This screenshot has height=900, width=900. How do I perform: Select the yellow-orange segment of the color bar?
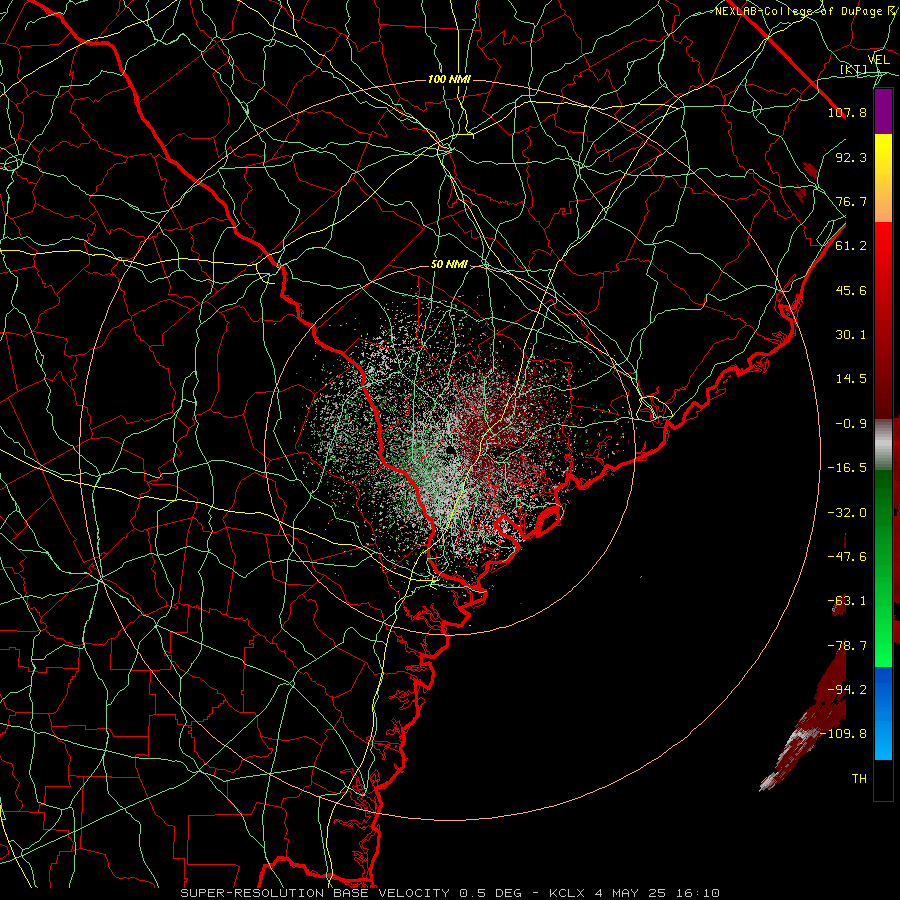pos(883,178)
